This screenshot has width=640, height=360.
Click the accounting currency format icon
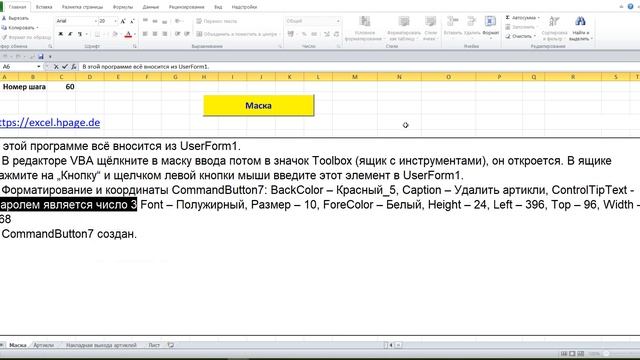click(x=291, y=34)
